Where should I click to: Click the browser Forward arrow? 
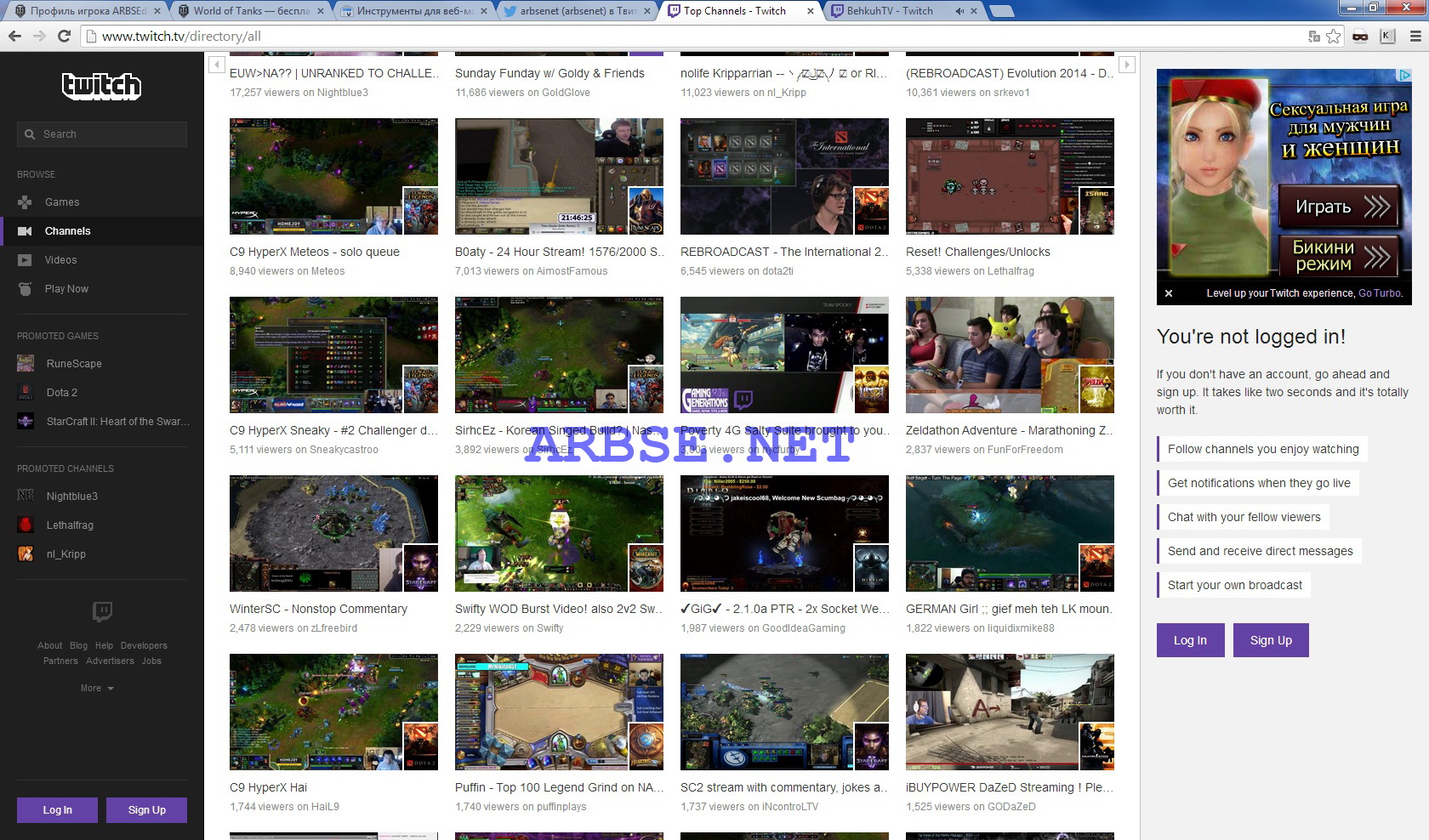(39, 36)
